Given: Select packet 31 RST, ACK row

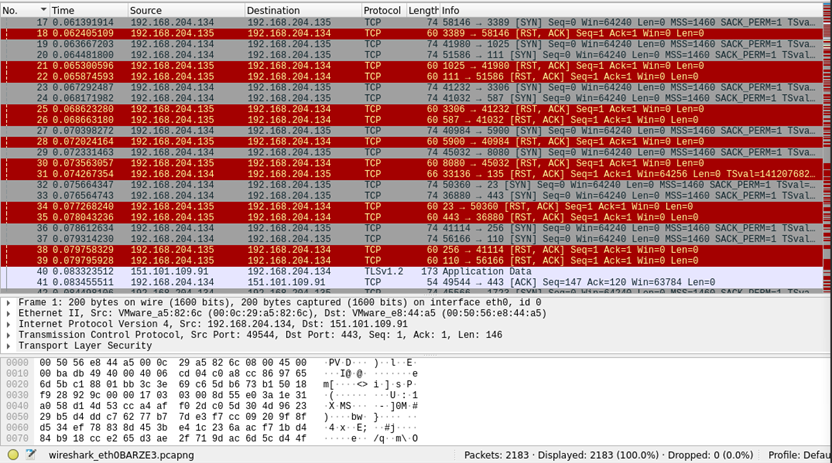Looking at the screenshot, I should (x=400, y=173).
